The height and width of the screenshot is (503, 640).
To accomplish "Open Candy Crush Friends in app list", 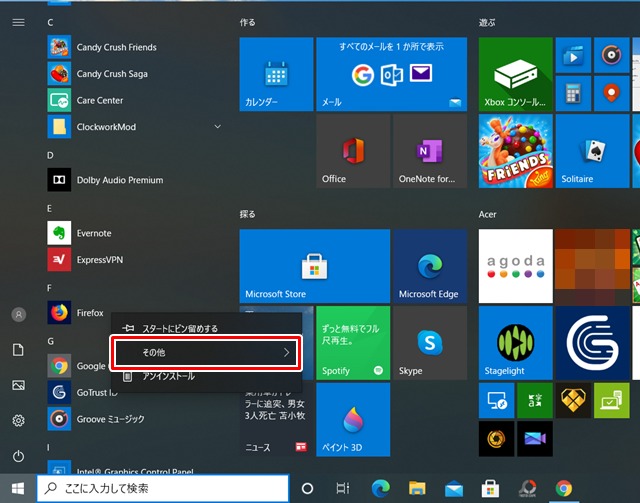I will pos(135,47).
